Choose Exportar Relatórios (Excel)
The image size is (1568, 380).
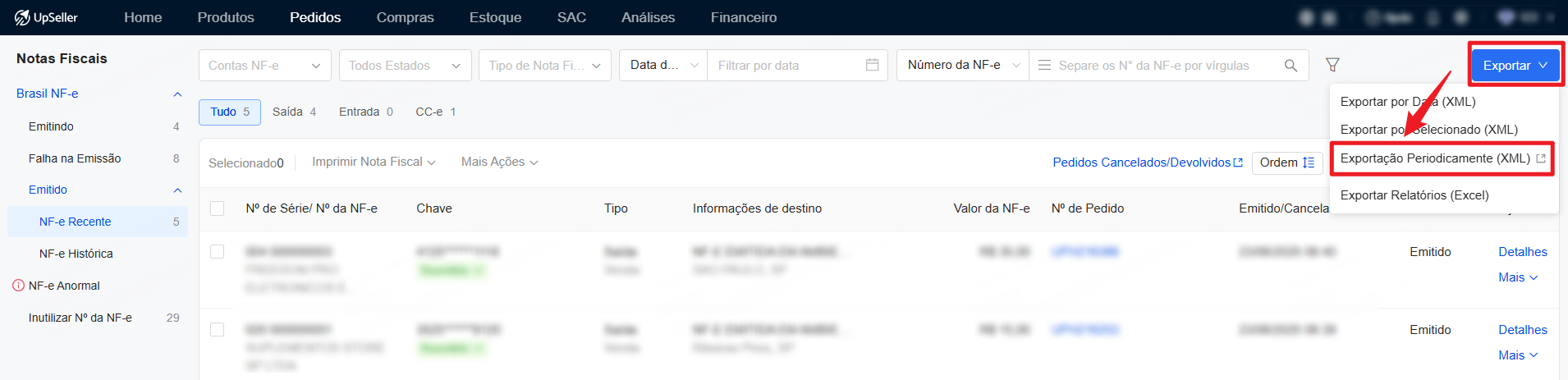(1414, 195)
